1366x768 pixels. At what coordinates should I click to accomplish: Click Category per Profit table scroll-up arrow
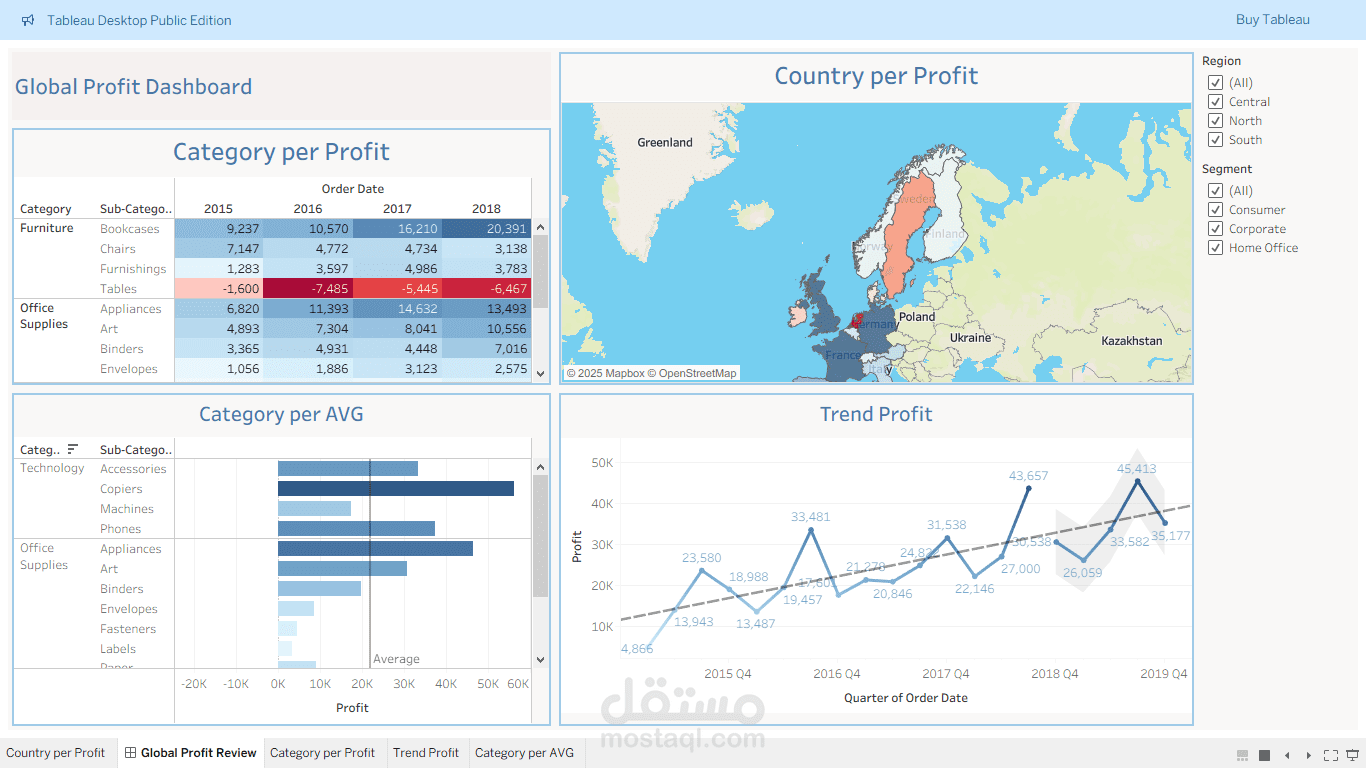(541, 227)
